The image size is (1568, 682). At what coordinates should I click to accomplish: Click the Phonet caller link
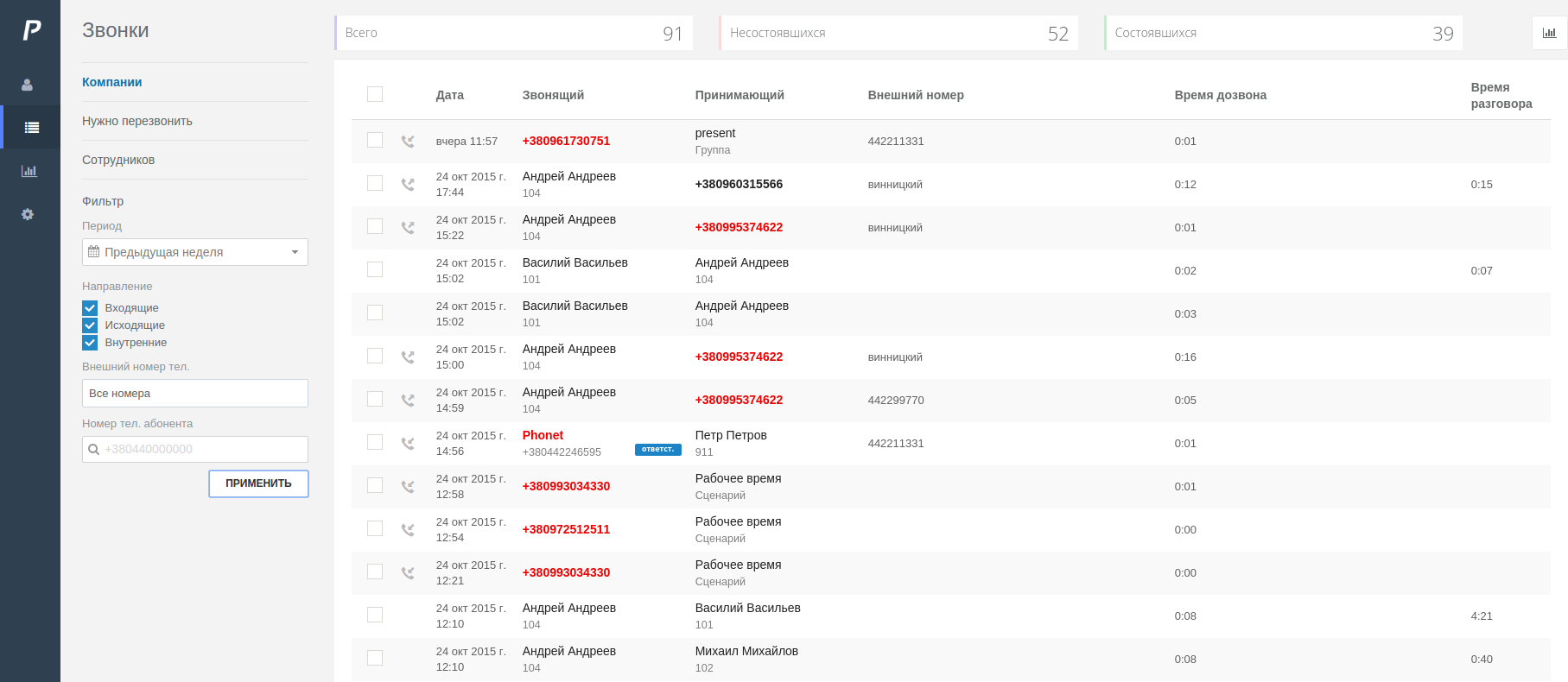click(x=543, y=435)
